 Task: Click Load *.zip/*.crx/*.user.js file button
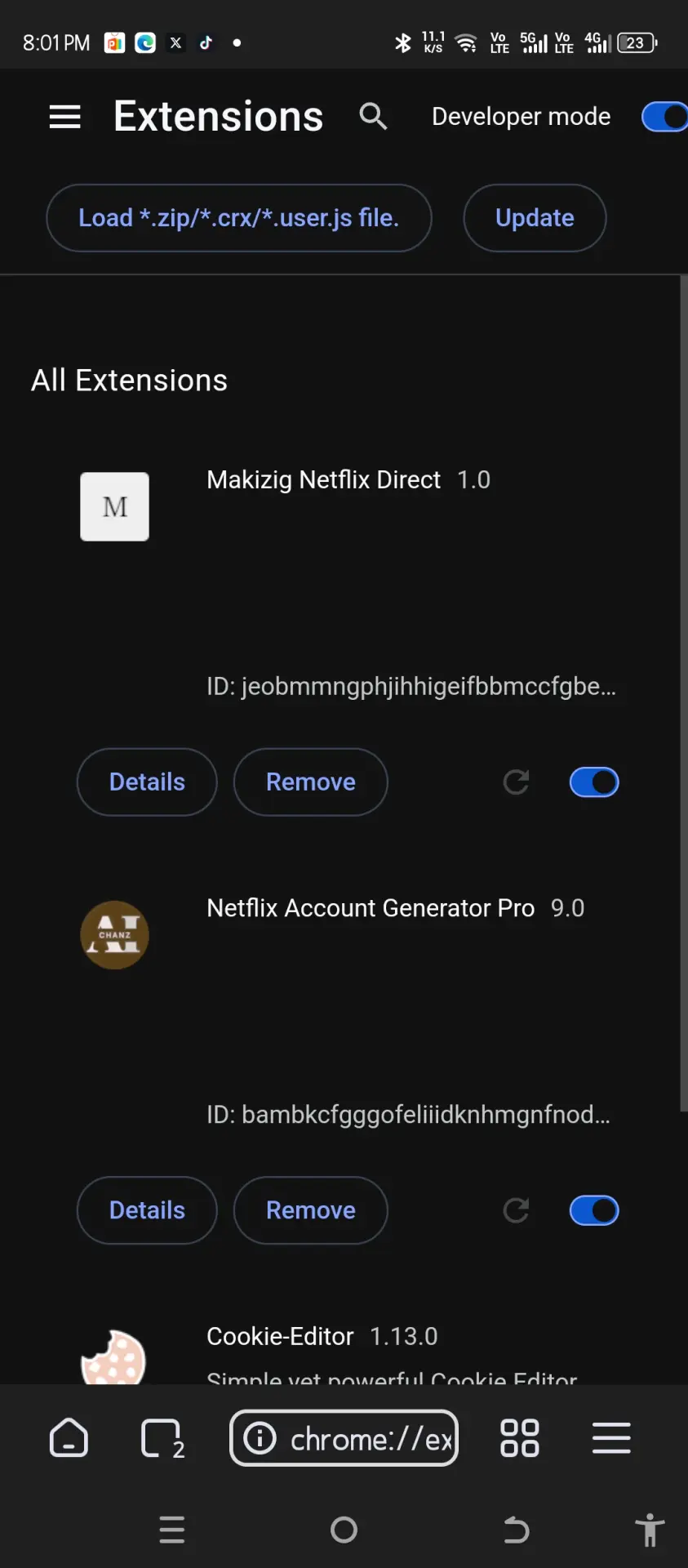coord(239,218)
